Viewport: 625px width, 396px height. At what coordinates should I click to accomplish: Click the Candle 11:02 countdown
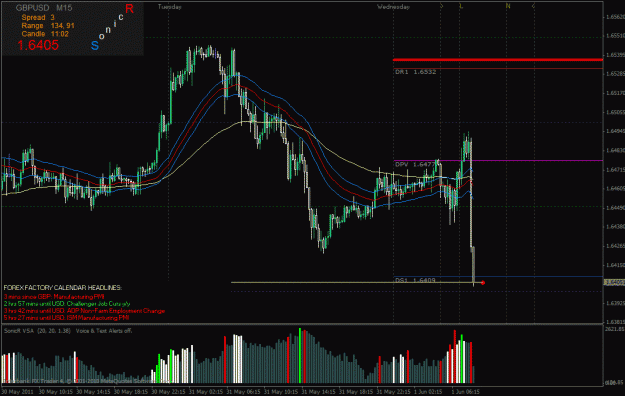[45, 34]
